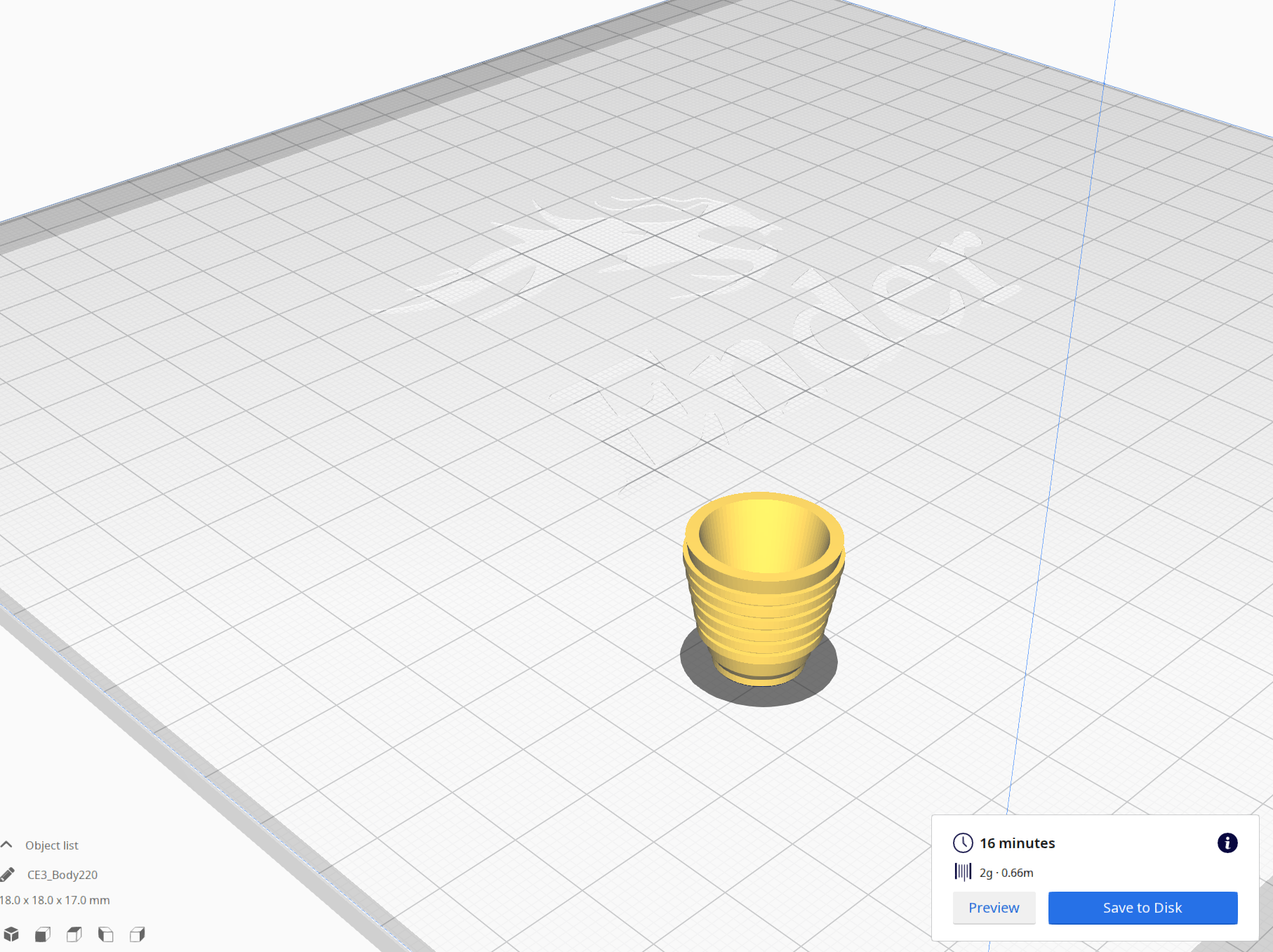Click the Object list label
Screen dimensions: 1273x952
pos(52,845)
